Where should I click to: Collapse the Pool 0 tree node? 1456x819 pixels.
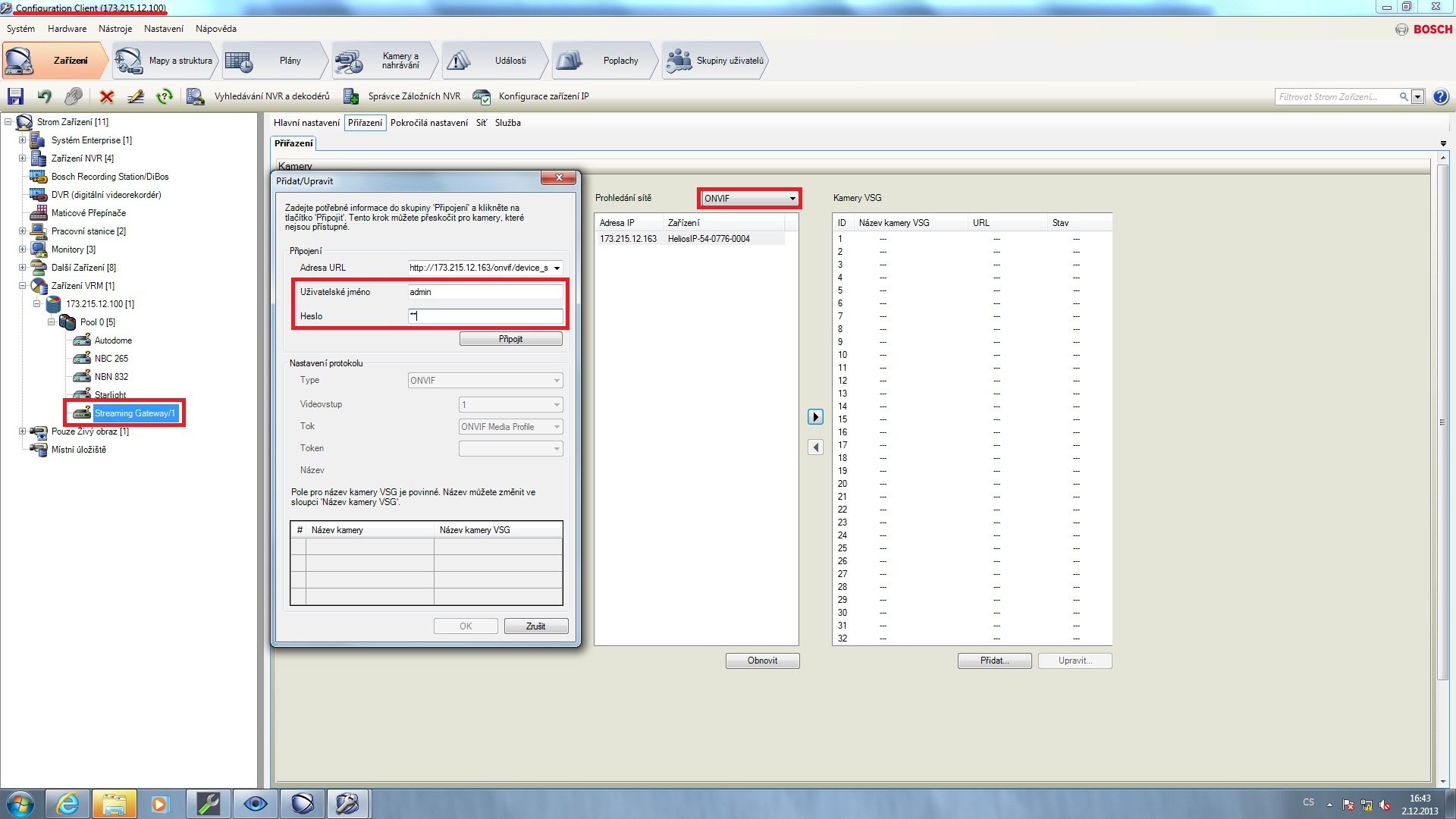pyautogui.click(x=51, y=322)
